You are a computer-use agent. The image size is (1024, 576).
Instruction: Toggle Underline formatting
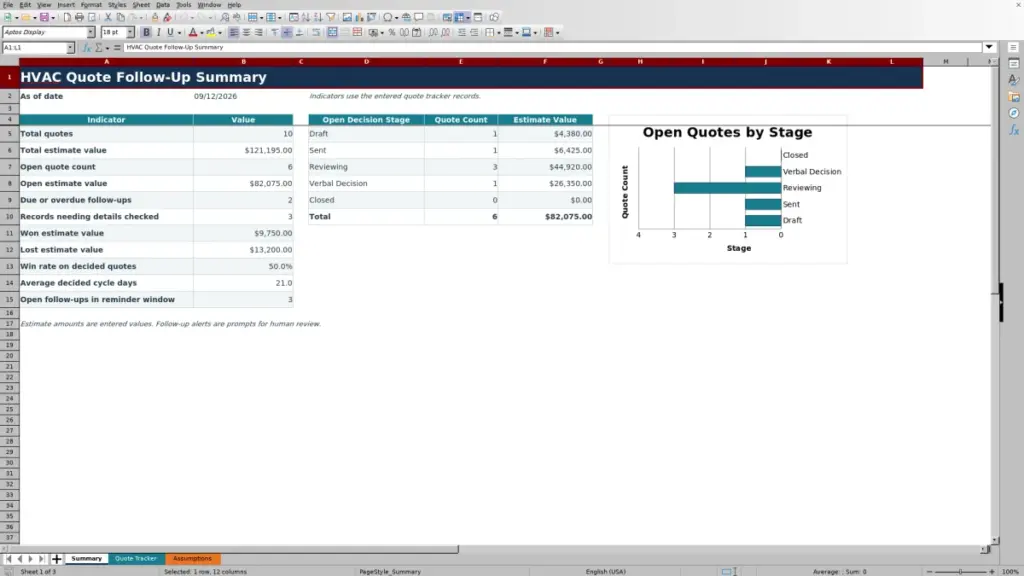click(170, 32)
